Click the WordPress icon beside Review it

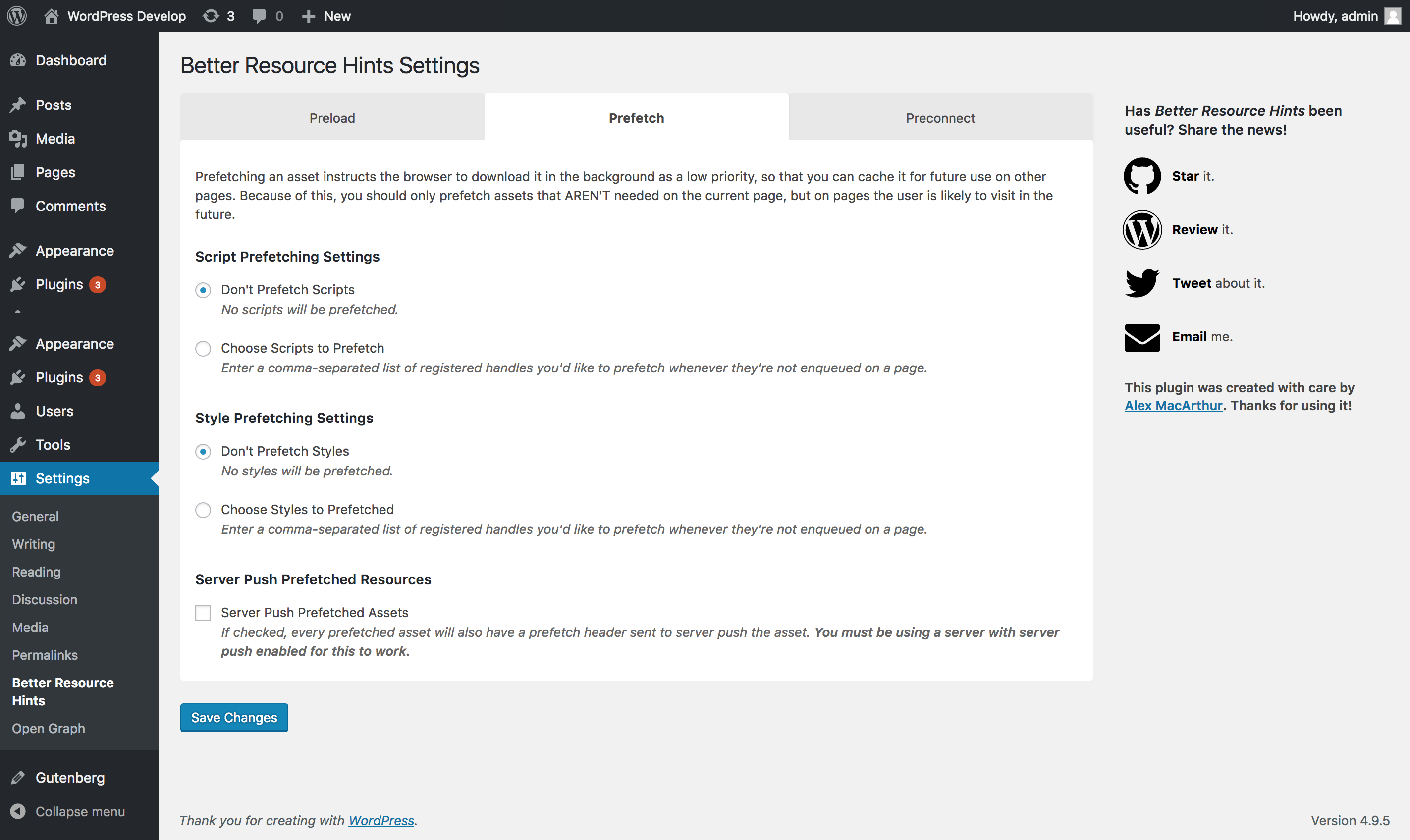(1142, 230)
